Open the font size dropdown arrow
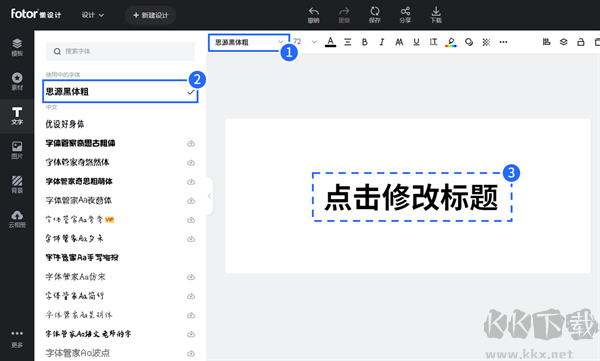Screen dimensions: 600x361 [x=314, y=42]
